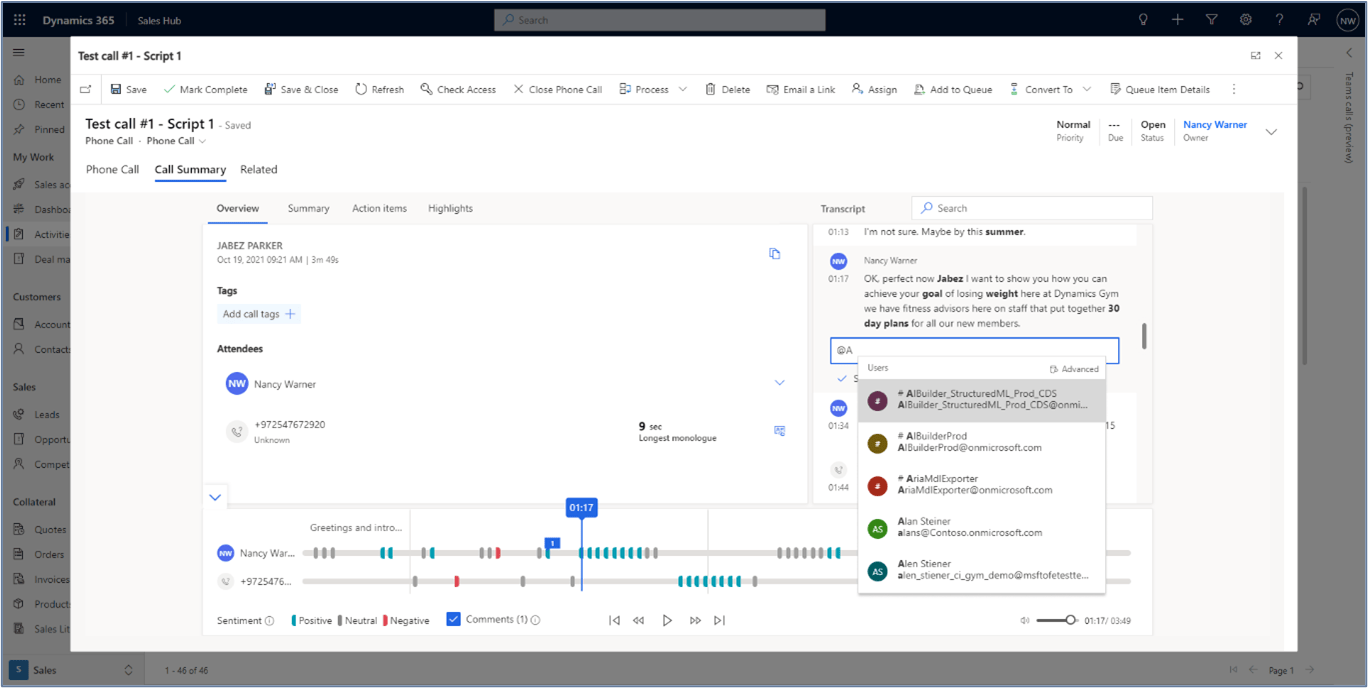This screenshot has width=1368, height=688.
Task: Click the Delete trash icon in toolbar
Action: tap(711, 89)
